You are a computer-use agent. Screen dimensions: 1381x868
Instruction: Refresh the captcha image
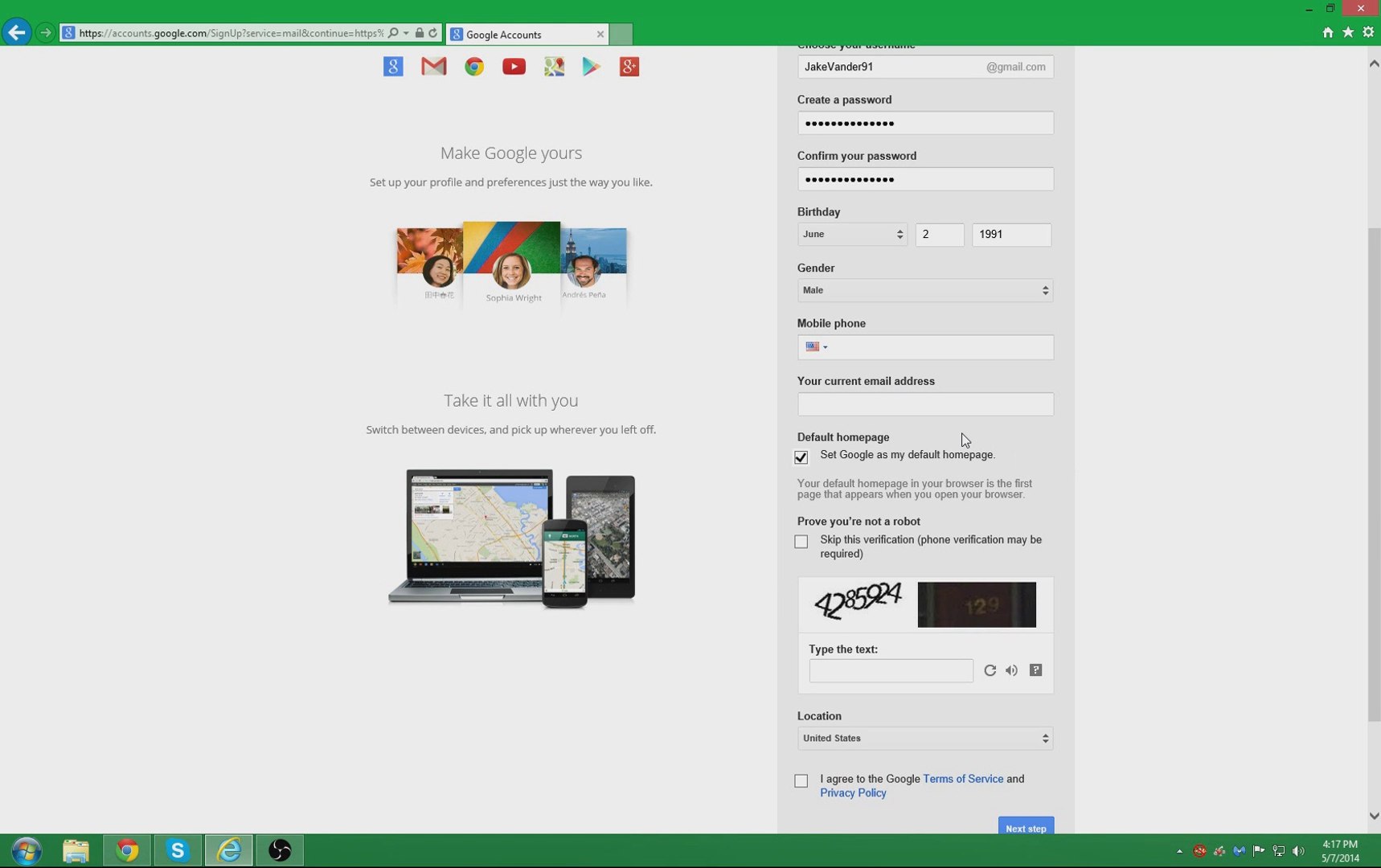tap(990, 669)
